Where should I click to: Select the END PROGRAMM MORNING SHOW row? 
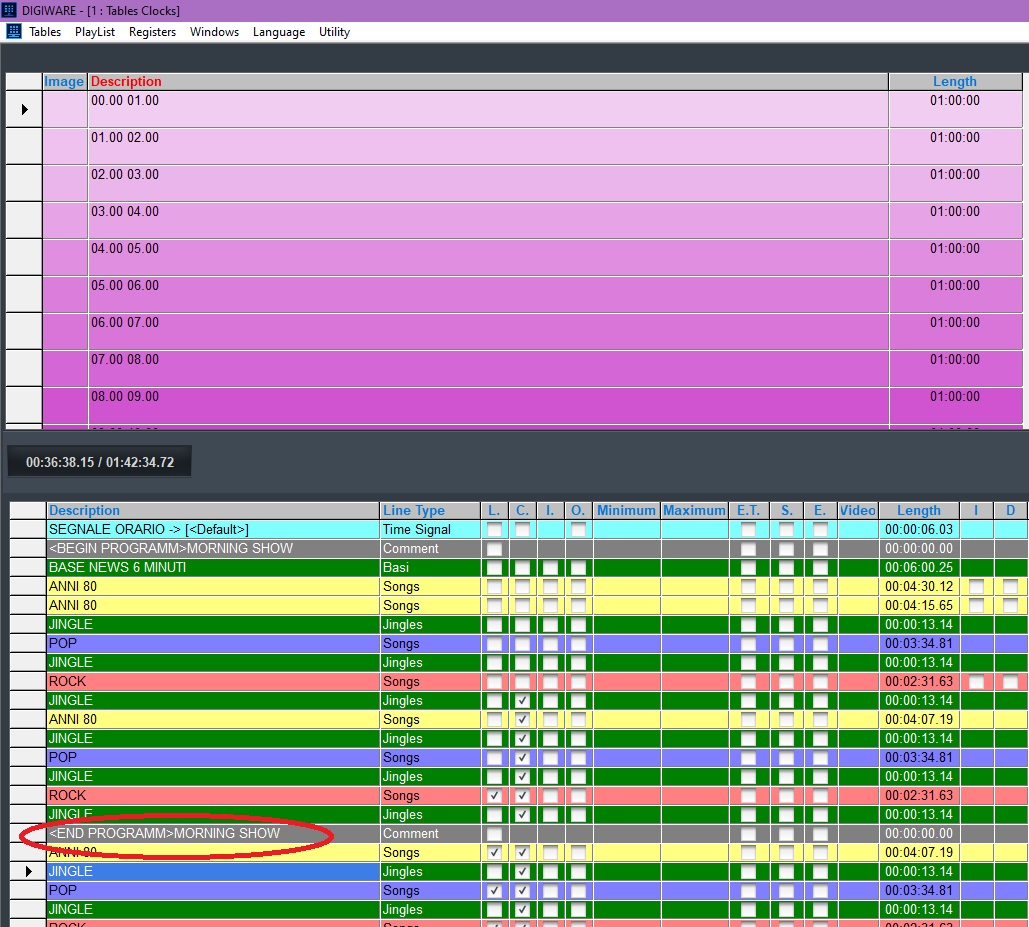212,834
